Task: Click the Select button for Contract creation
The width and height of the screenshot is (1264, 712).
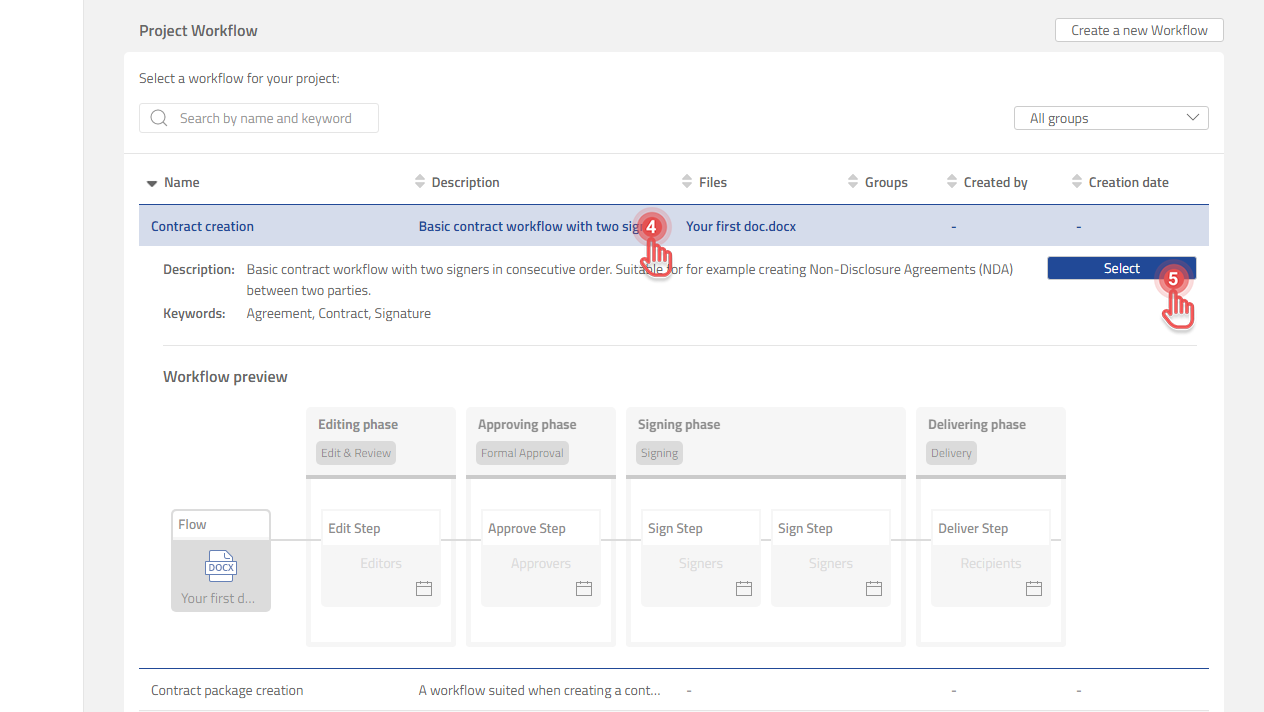Action: tap(1121, 268)
